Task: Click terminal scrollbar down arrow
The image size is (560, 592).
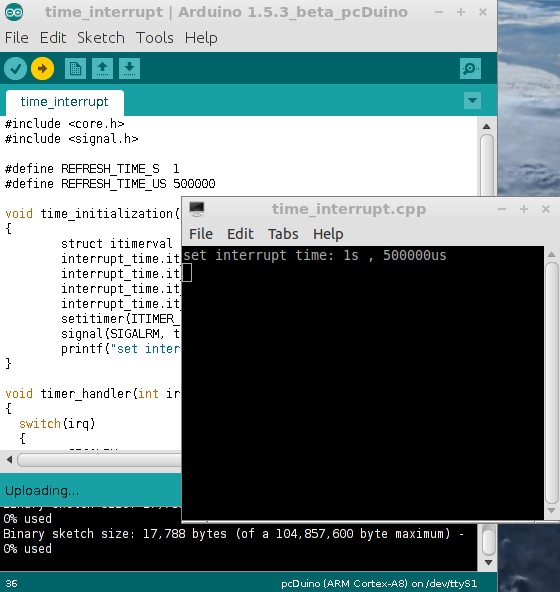Action: click(x=551, y=510)
